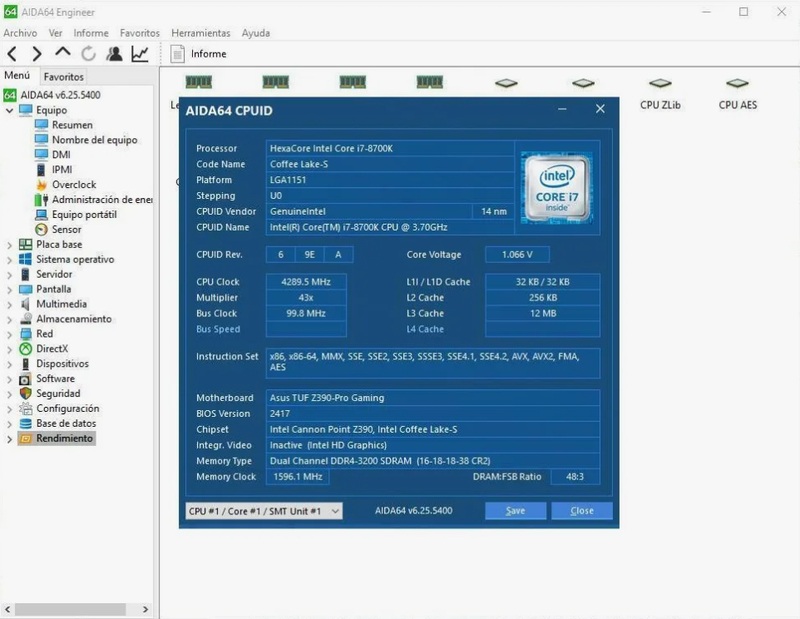This screenshot has width=800, height=619.
Task: Open the Resumen computer icon
Action: pyautogui.click(x=41, y=125)
